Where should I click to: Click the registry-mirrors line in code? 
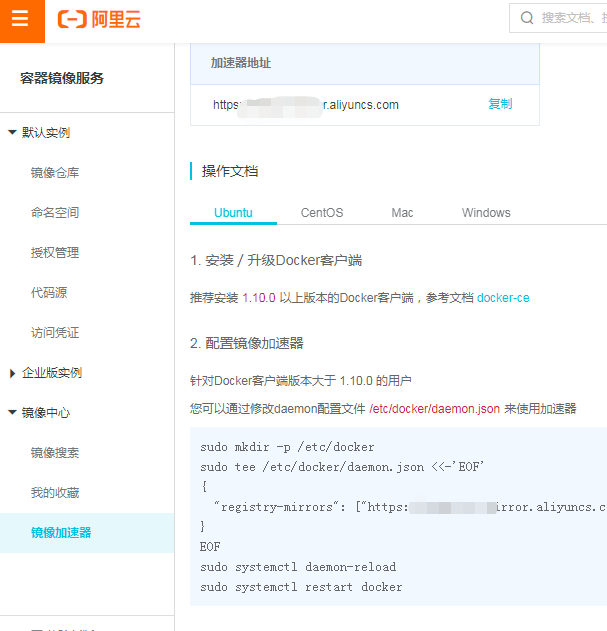pyautogui.click(x=409, y=507)
